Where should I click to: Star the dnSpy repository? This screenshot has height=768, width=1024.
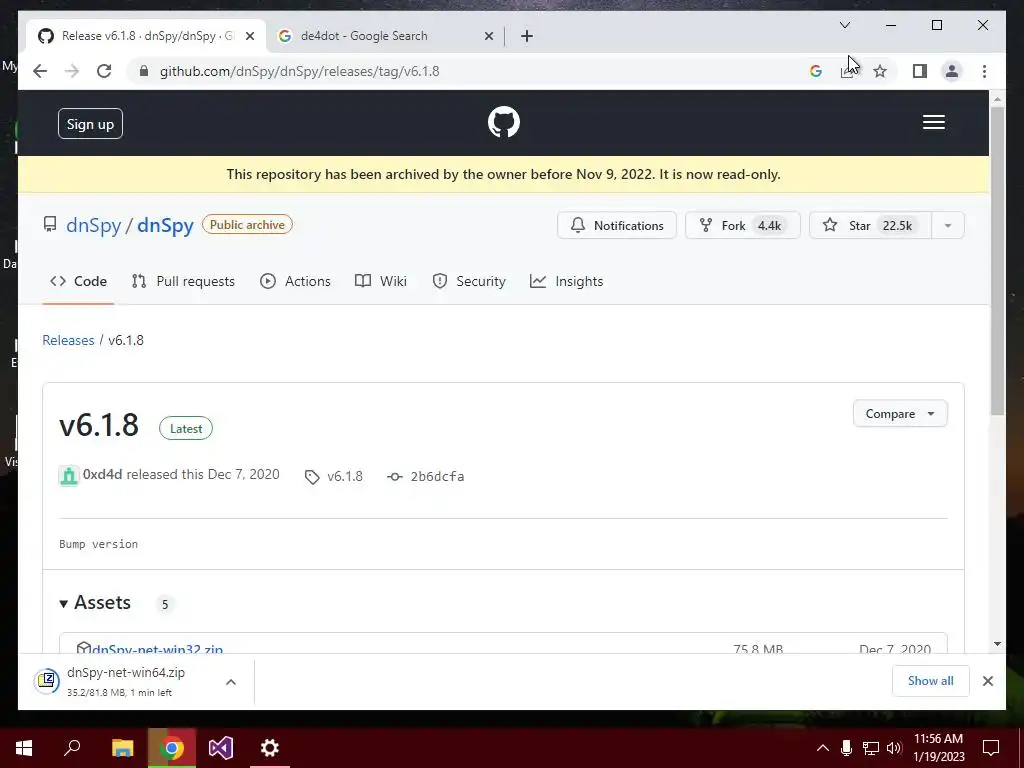tap(870, 225)
